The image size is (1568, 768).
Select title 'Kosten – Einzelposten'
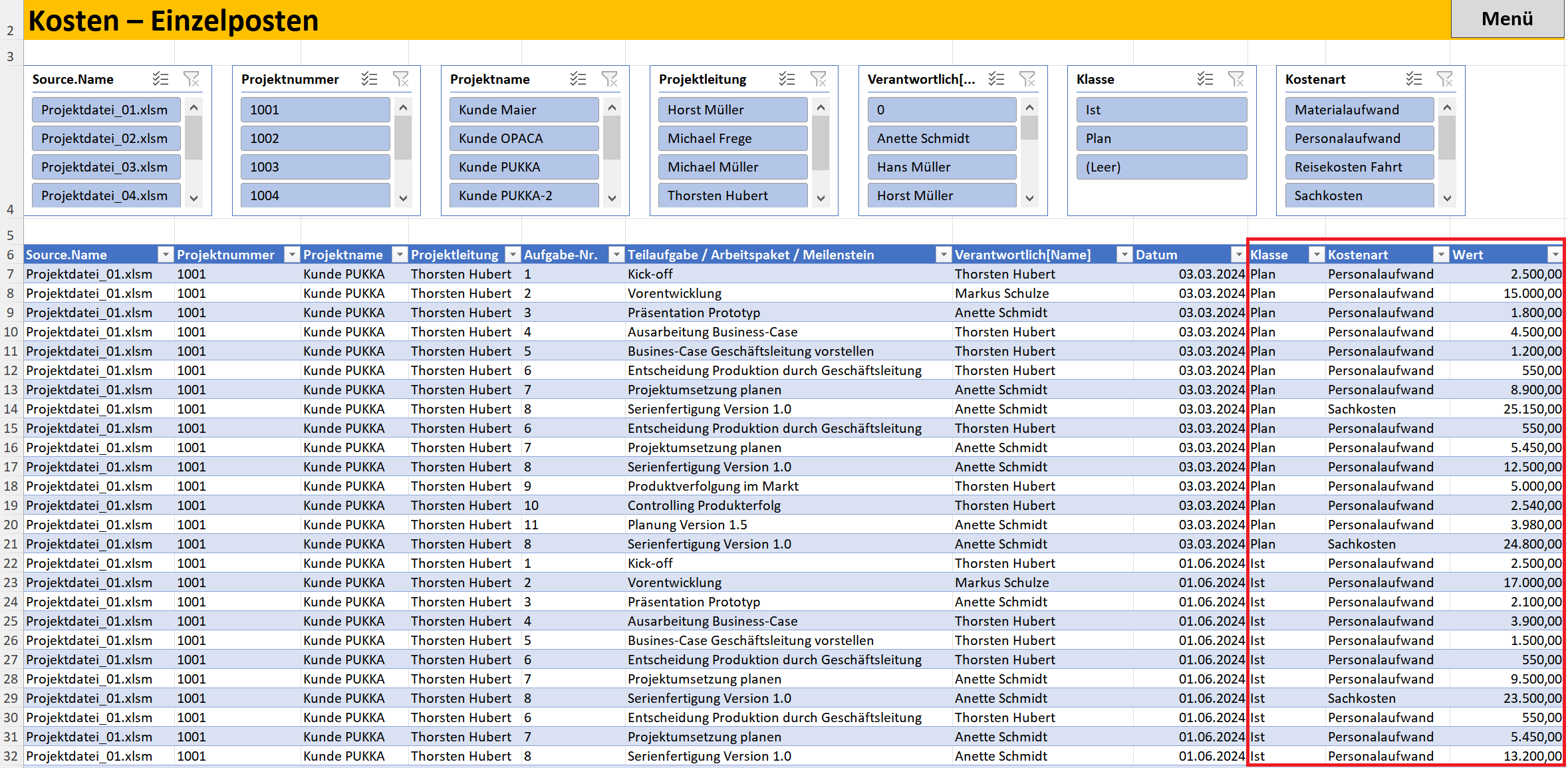click(174, 21)
